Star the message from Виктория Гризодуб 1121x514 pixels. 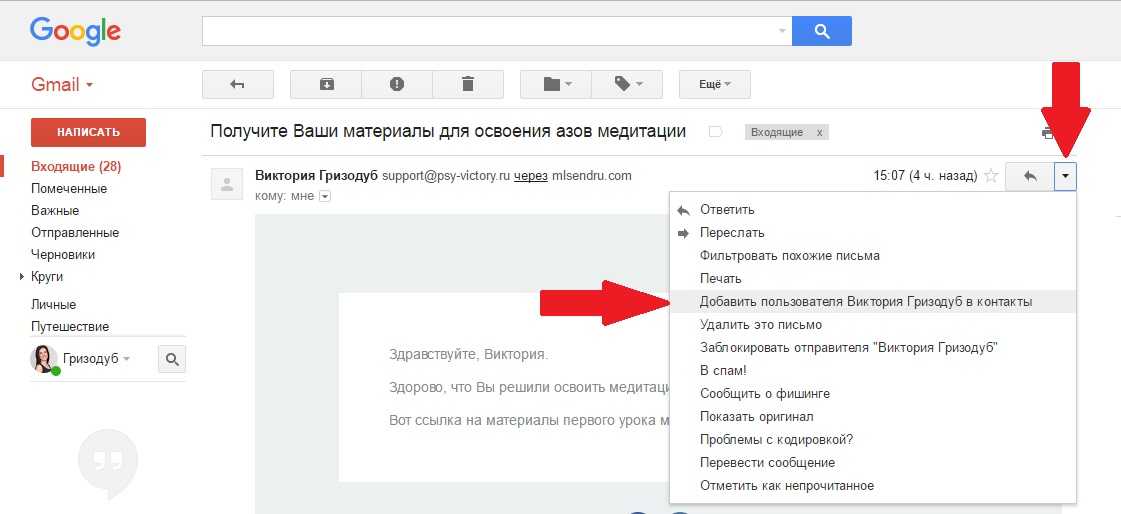(991, 176)
